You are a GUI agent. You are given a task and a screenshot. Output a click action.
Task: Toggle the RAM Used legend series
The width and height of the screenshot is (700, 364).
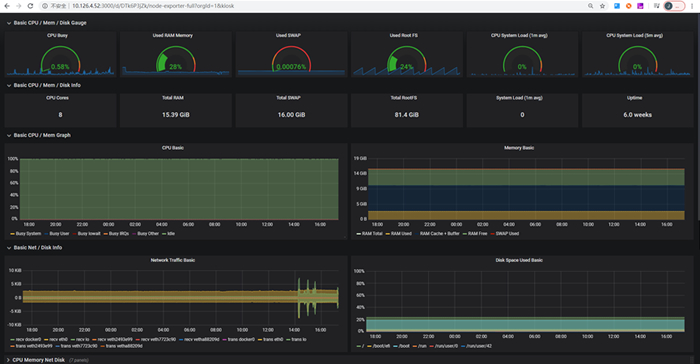click(401, 234)
